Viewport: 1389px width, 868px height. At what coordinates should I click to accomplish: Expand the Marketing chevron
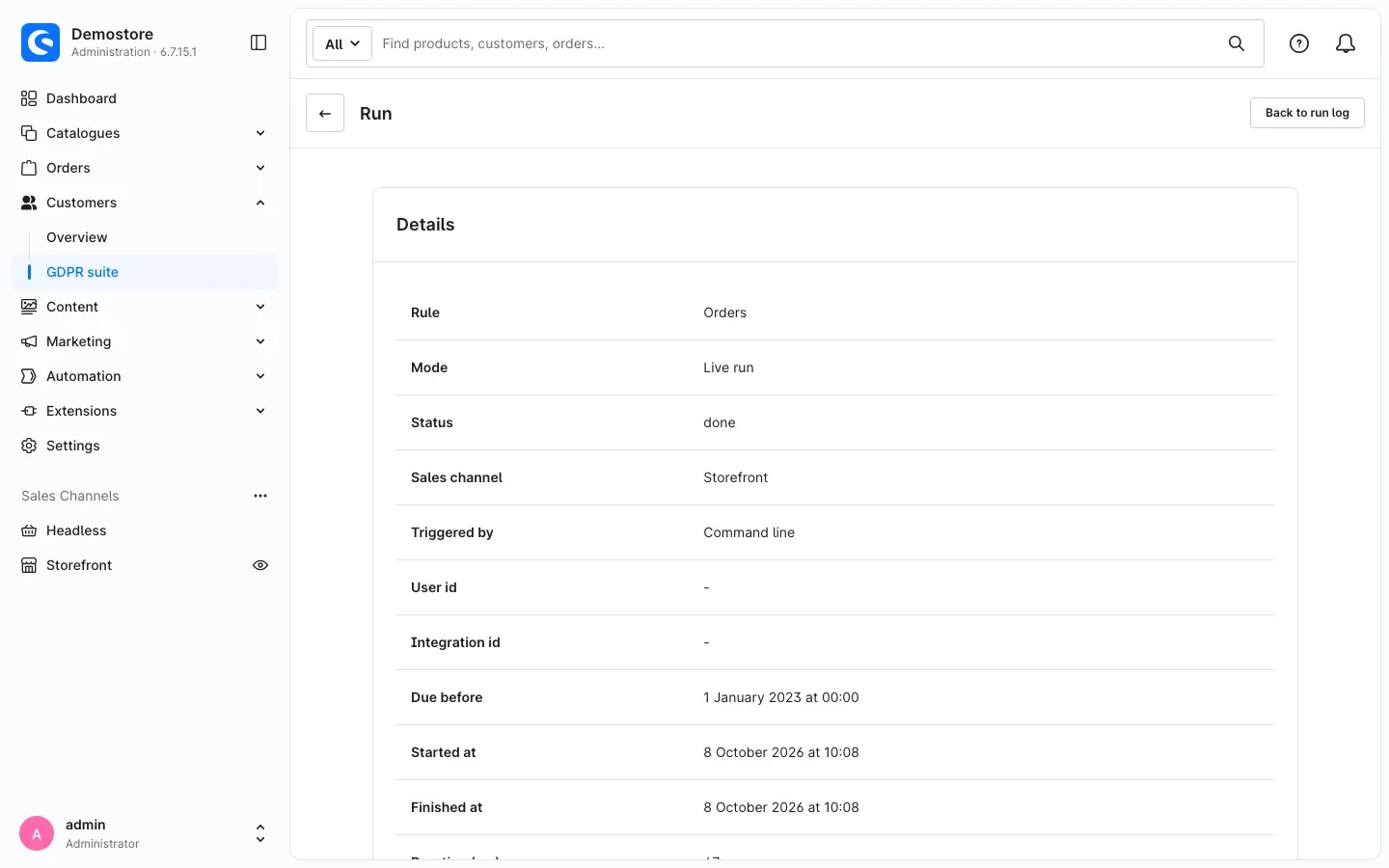[x=260, y=341]
